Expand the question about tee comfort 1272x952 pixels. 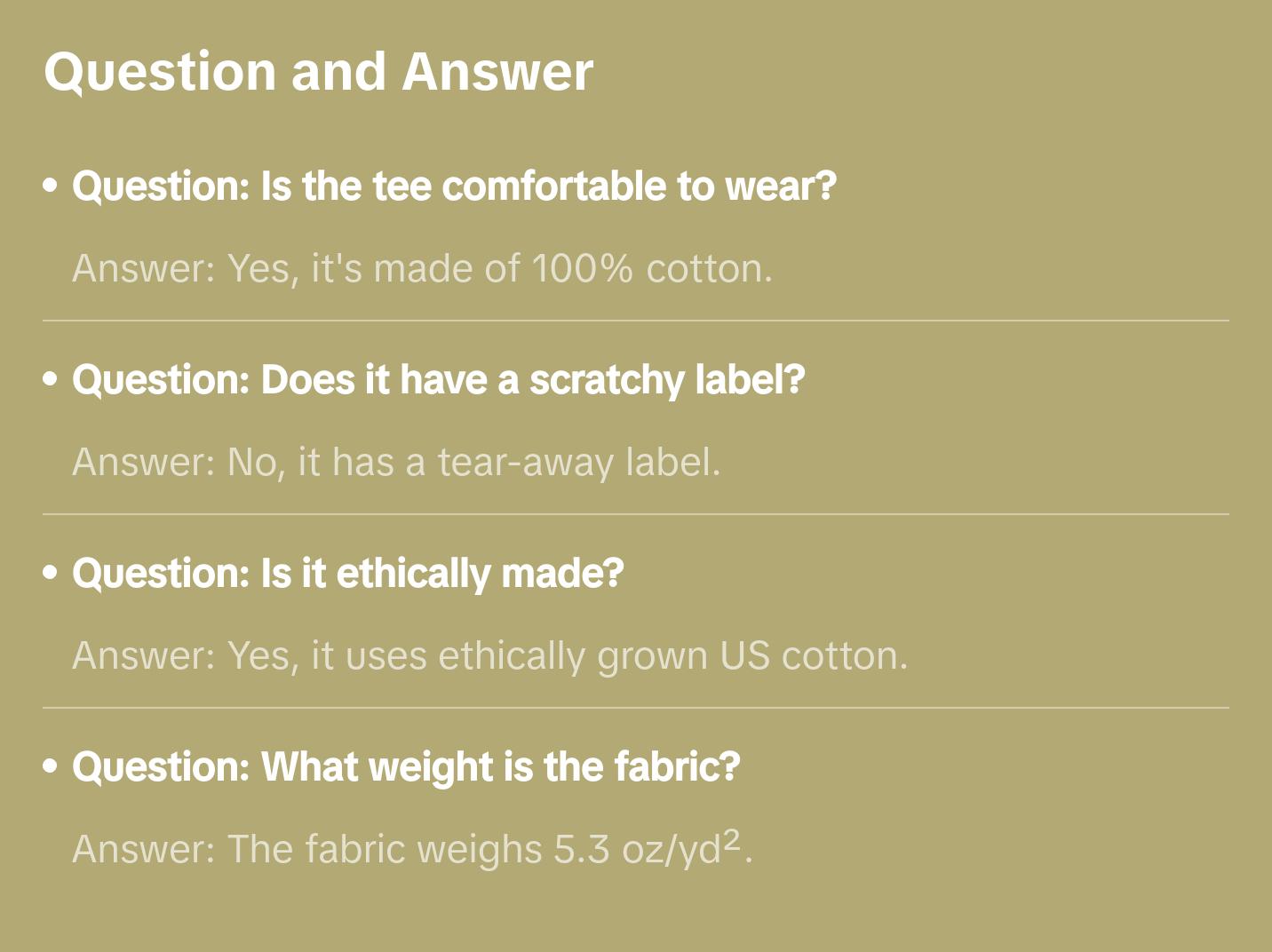click(454, 186)
